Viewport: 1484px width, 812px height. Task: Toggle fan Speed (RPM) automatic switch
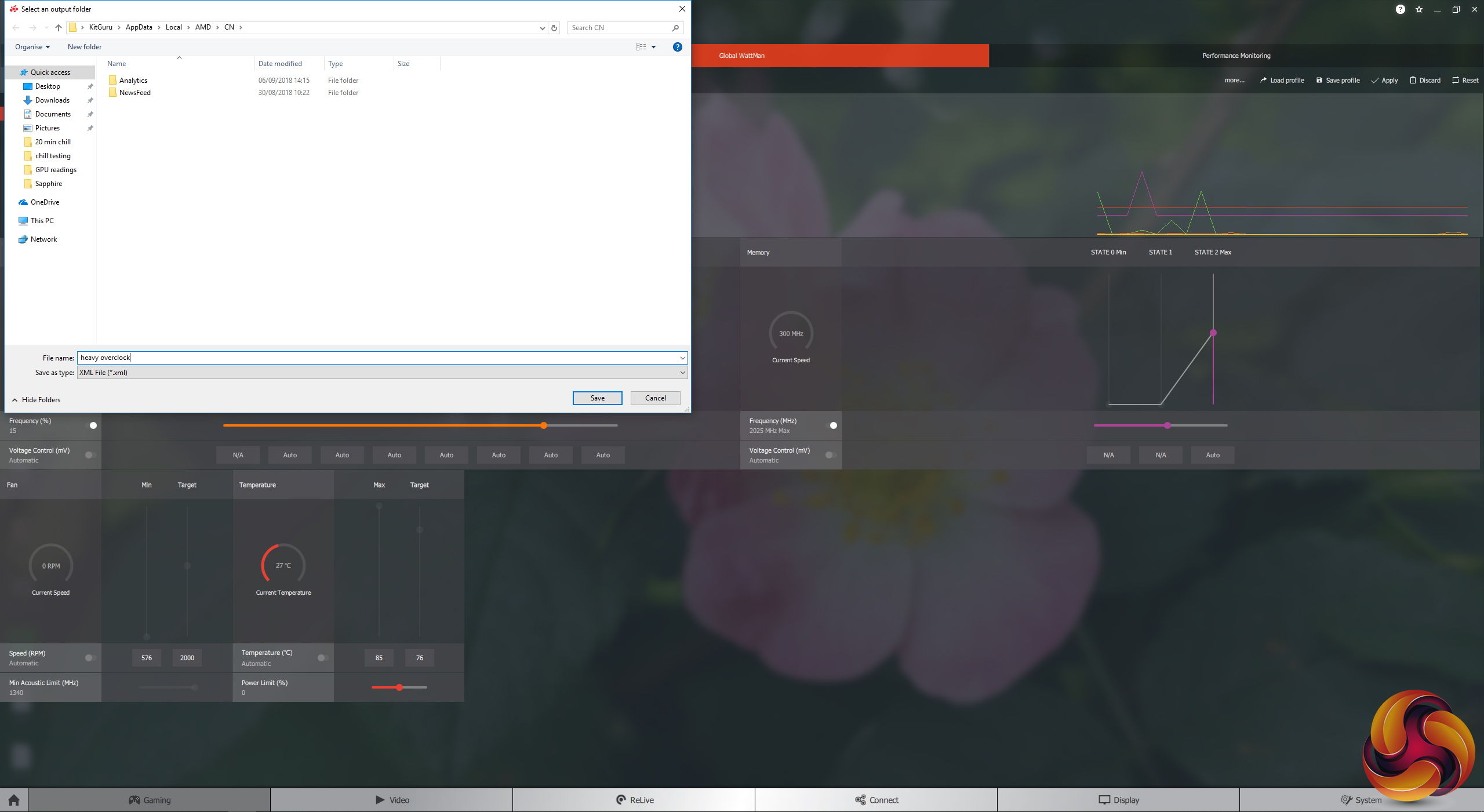[x=90, y=658]
